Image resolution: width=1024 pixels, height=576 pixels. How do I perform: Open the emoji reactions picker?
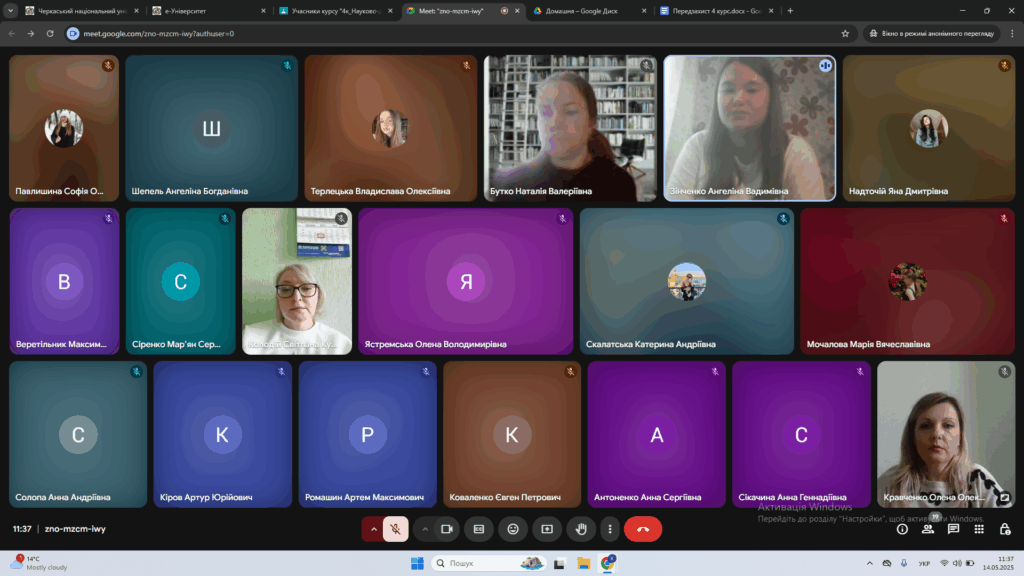pos(513,529)
